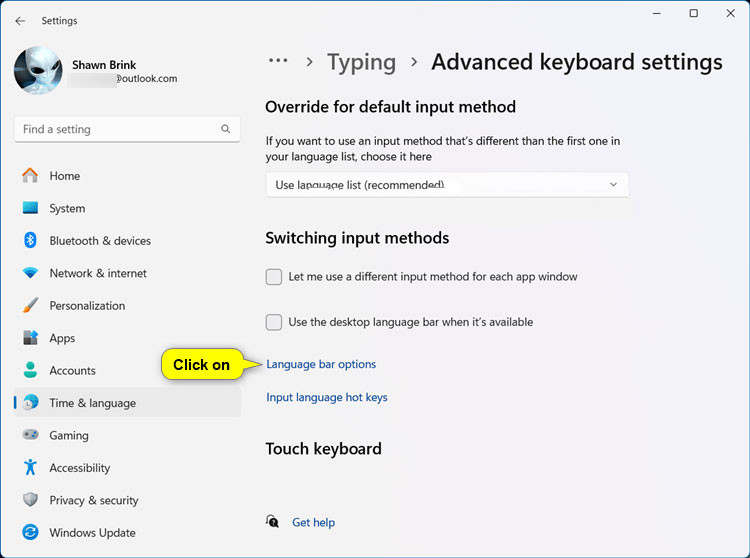Open Bluetooth & devices label

pos(100,241)
